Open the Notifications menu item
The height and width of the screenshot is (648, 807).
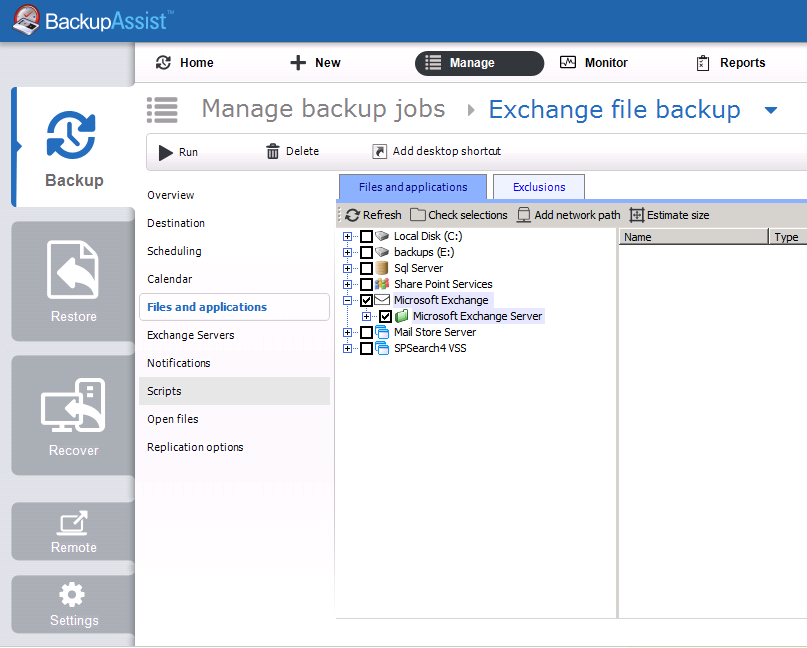point(179,363)
